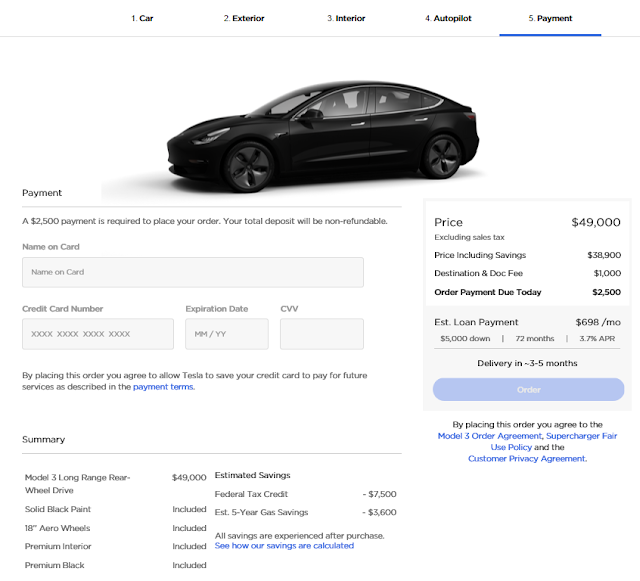Viewport: 640px width, 581px height.
Task: Click Order Payment Due Today text
Action: 488,292
